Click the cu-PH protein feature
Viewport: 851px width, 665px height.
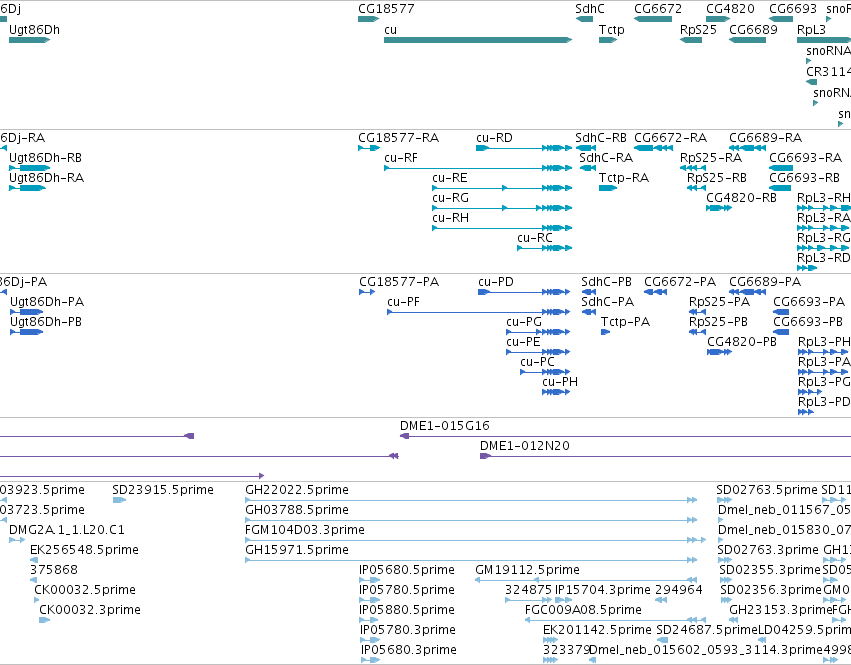click(x=556, y=392)
